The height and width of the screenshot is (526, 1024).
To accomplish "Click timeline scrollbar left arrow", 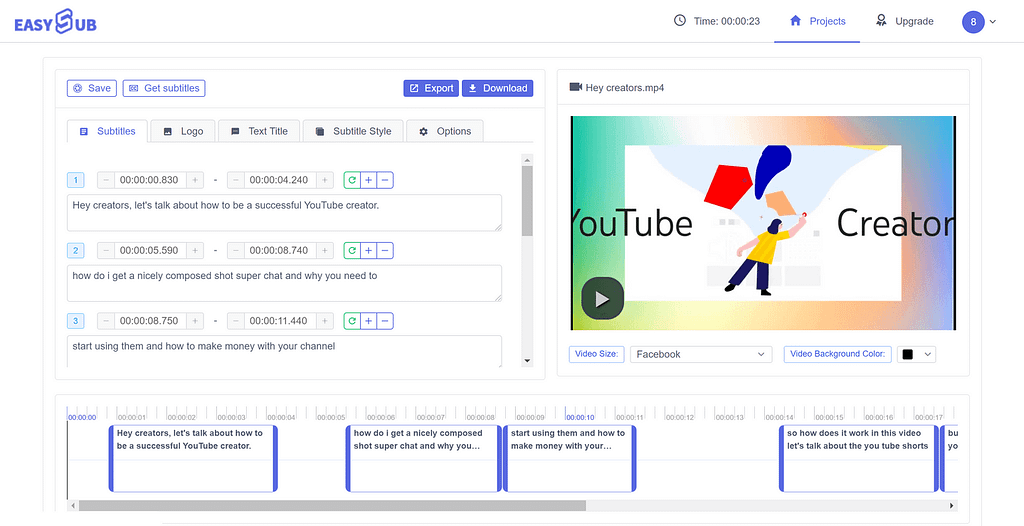I will (73, 506).
